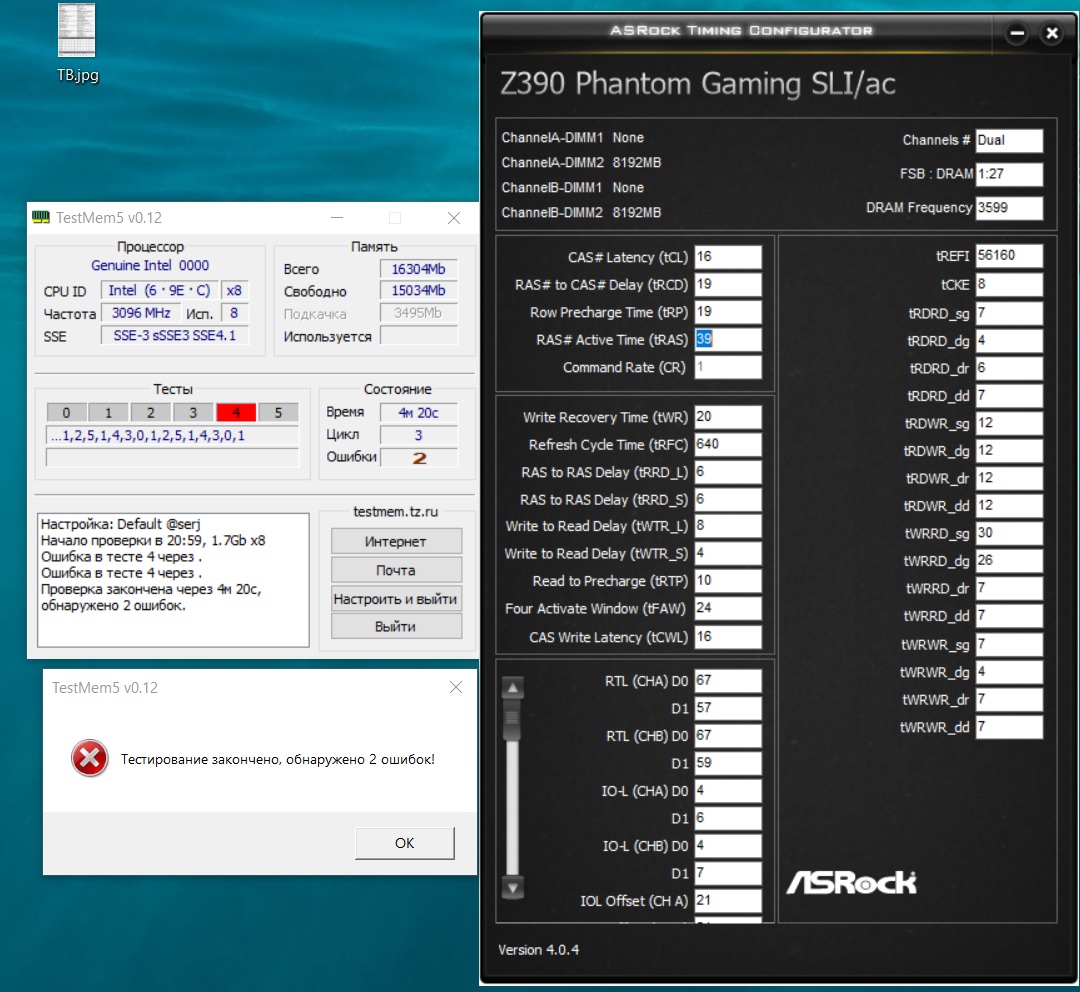
Task: Click the IOL Offset (CH A) field
Action: 728,900
